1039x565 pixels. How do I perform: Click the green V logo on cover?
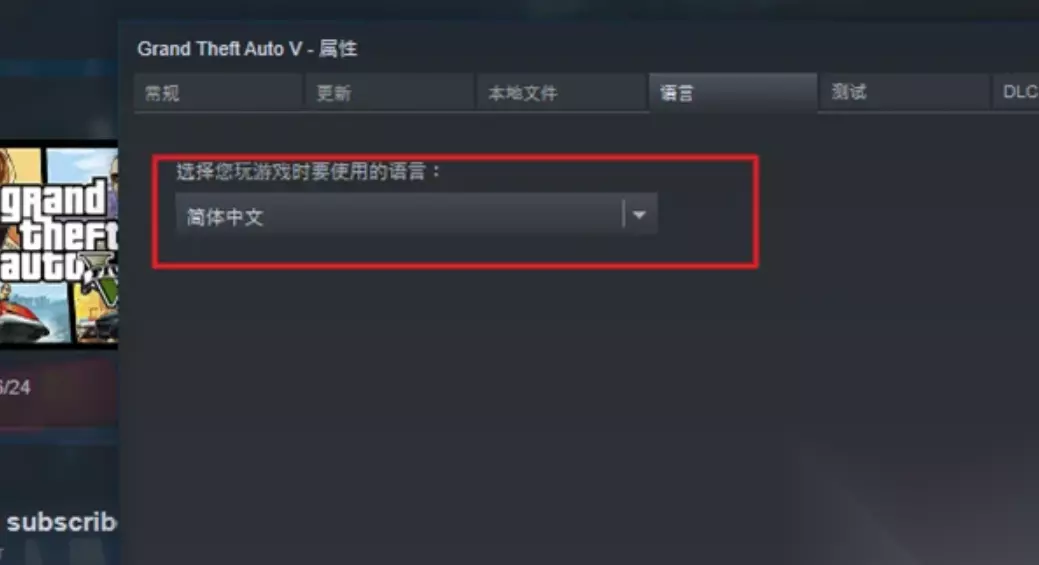(104, 276)
